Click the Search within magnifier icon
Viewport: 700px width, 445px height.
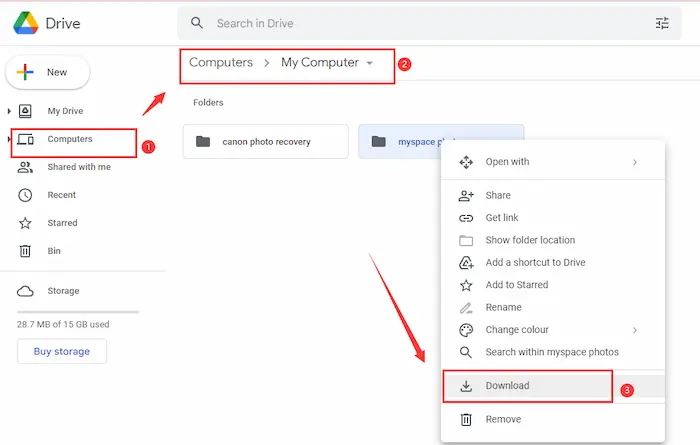click(466, 352)
